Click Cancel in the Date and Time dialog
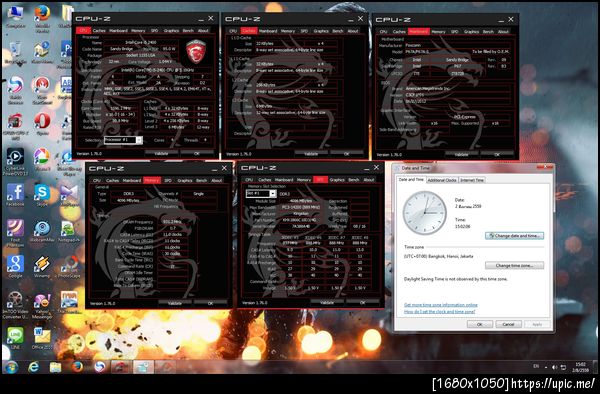 [509, 324]
